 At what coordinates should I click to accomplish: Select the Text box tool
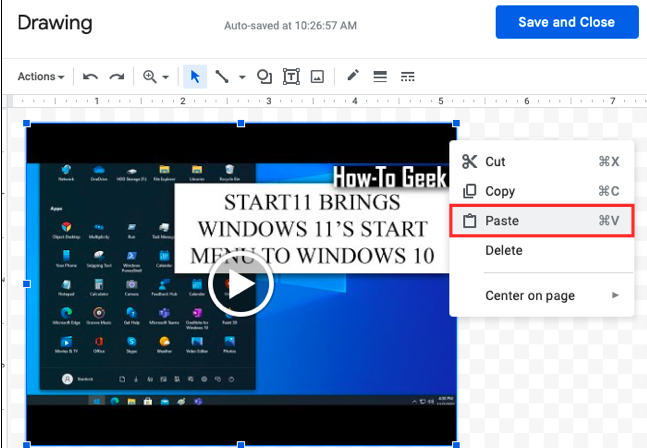tap(291, 77)
